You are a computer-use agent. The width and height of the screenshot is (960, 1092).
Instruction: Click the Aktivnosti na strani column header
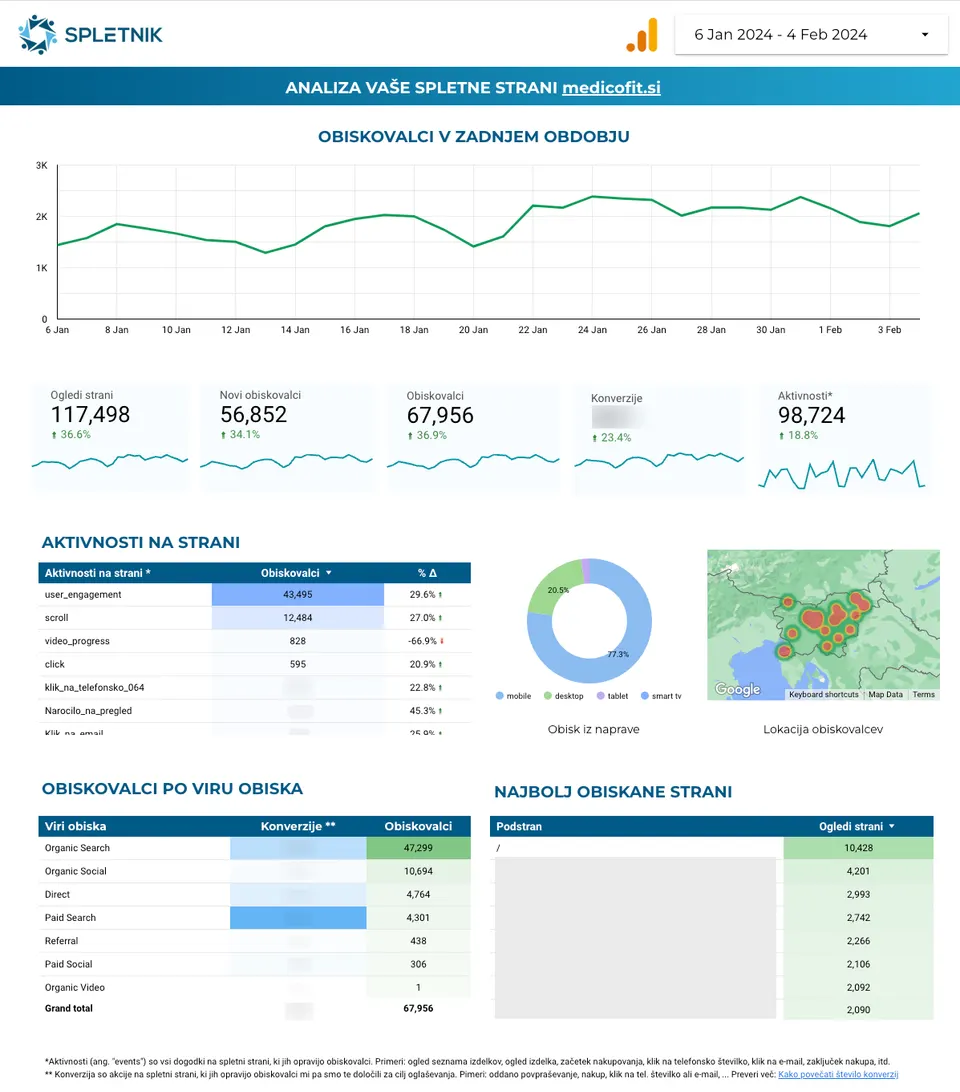(x=98, y=573)
